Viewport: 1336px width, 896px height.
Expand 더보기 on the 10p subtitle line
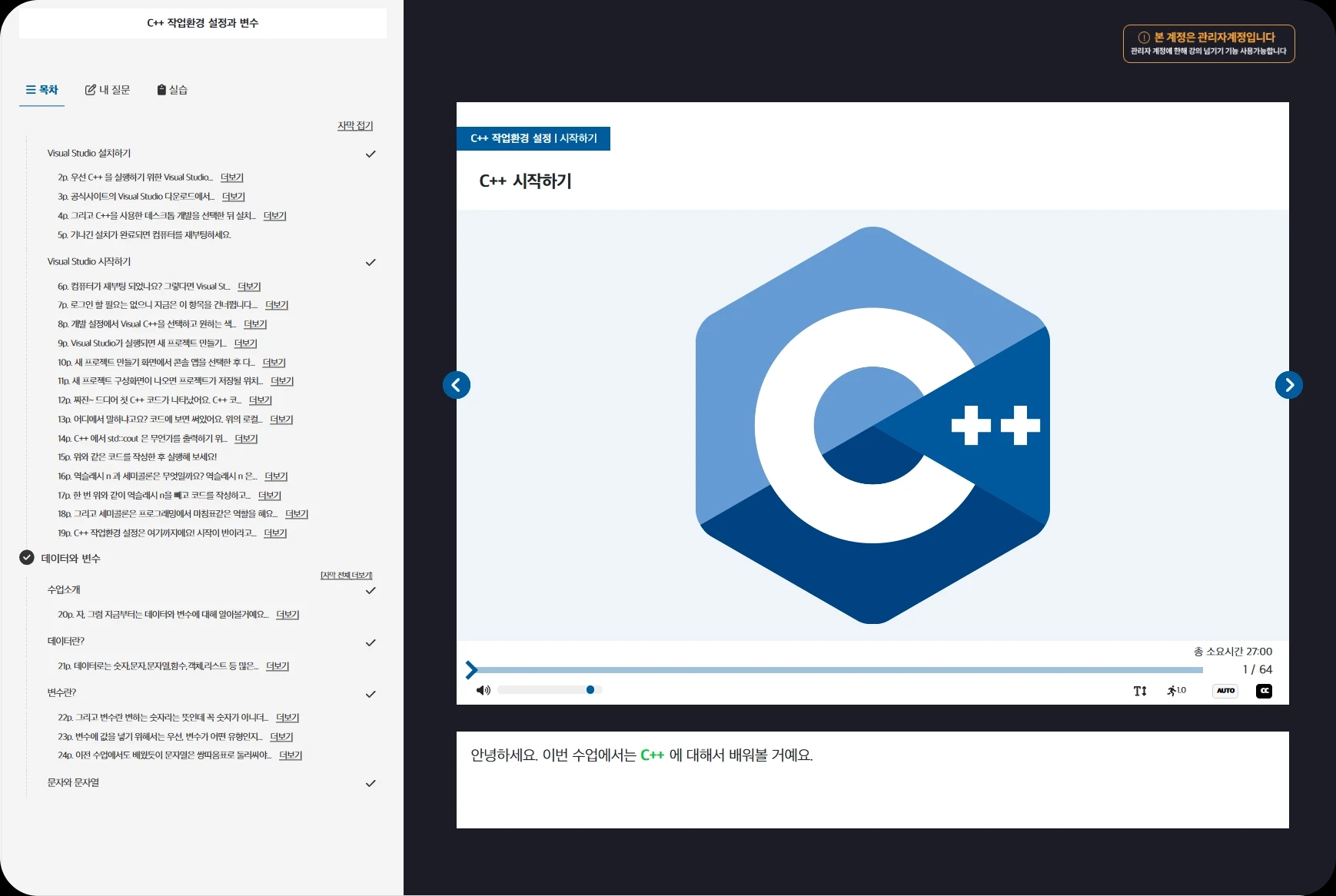(x=274, y=363)
